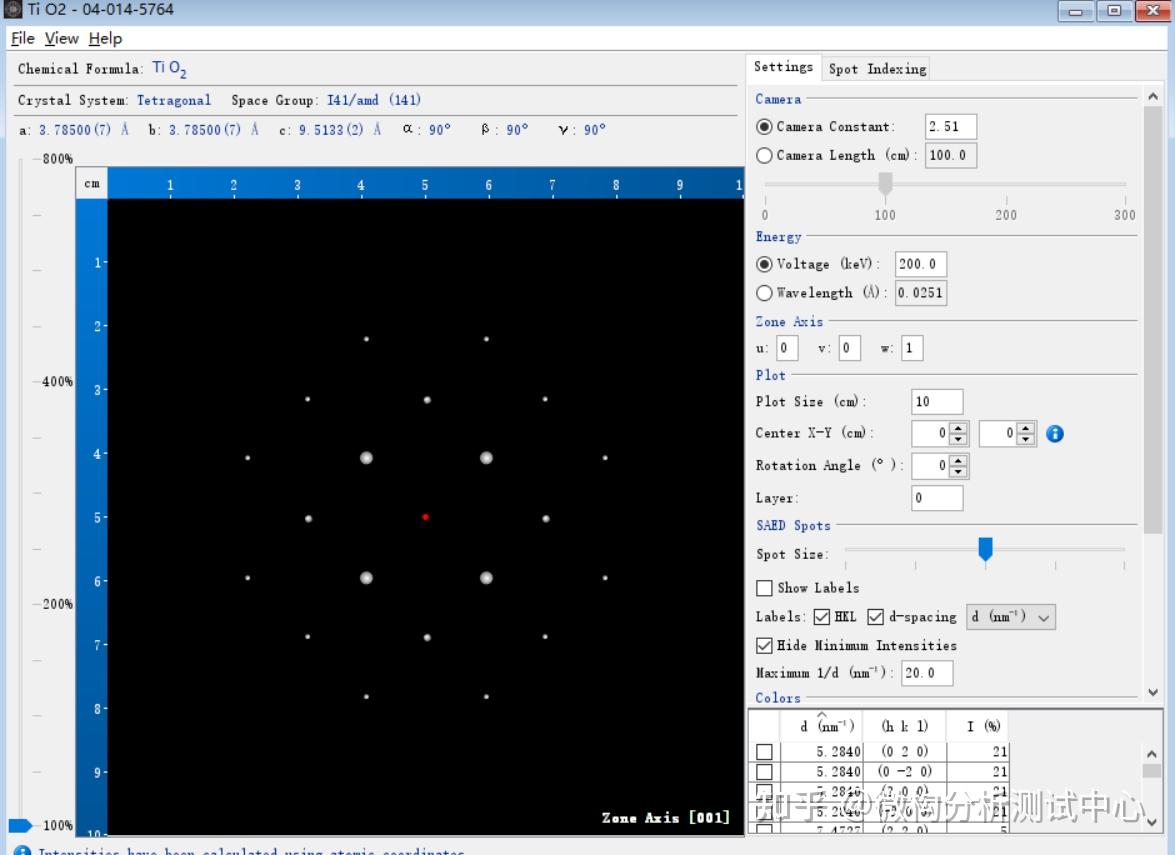The image size is (1175, 855).
Task: Enable the Show Labels checkbox
Action: (765, 588)
